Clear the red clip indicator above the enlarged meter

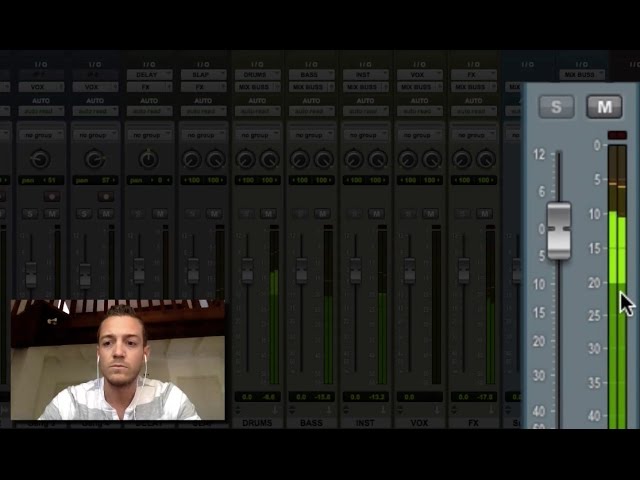click(617, 135)
